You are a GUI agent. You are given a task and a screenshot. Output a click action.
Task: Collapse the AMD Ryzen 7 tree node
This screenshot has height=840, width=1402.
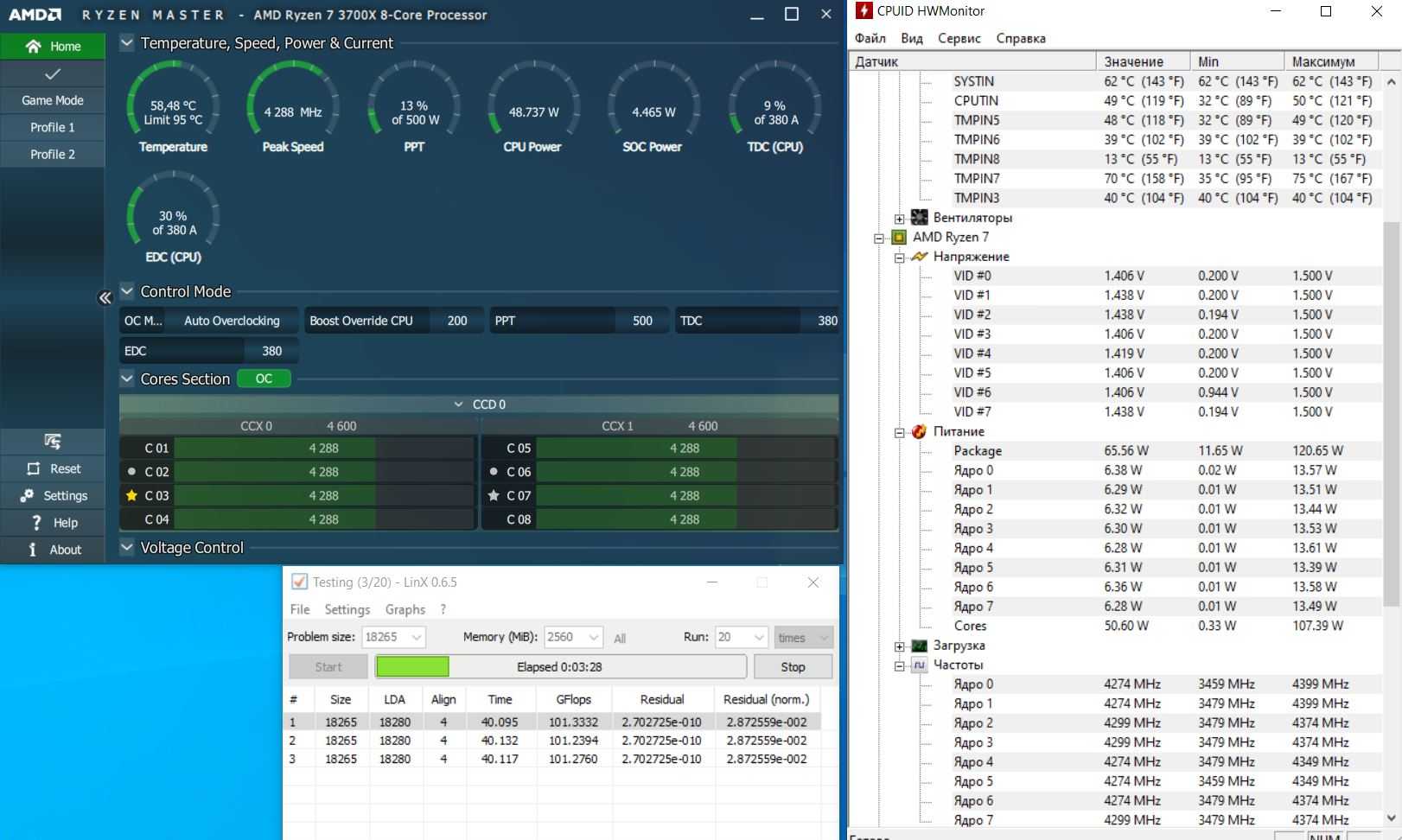(x=879, y=238)
